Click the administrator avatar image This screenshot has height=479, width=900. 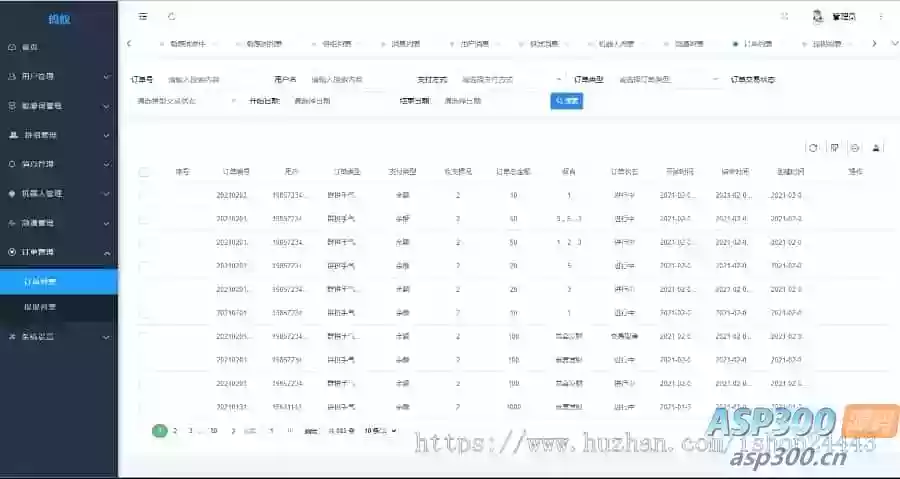click(818, 17)
